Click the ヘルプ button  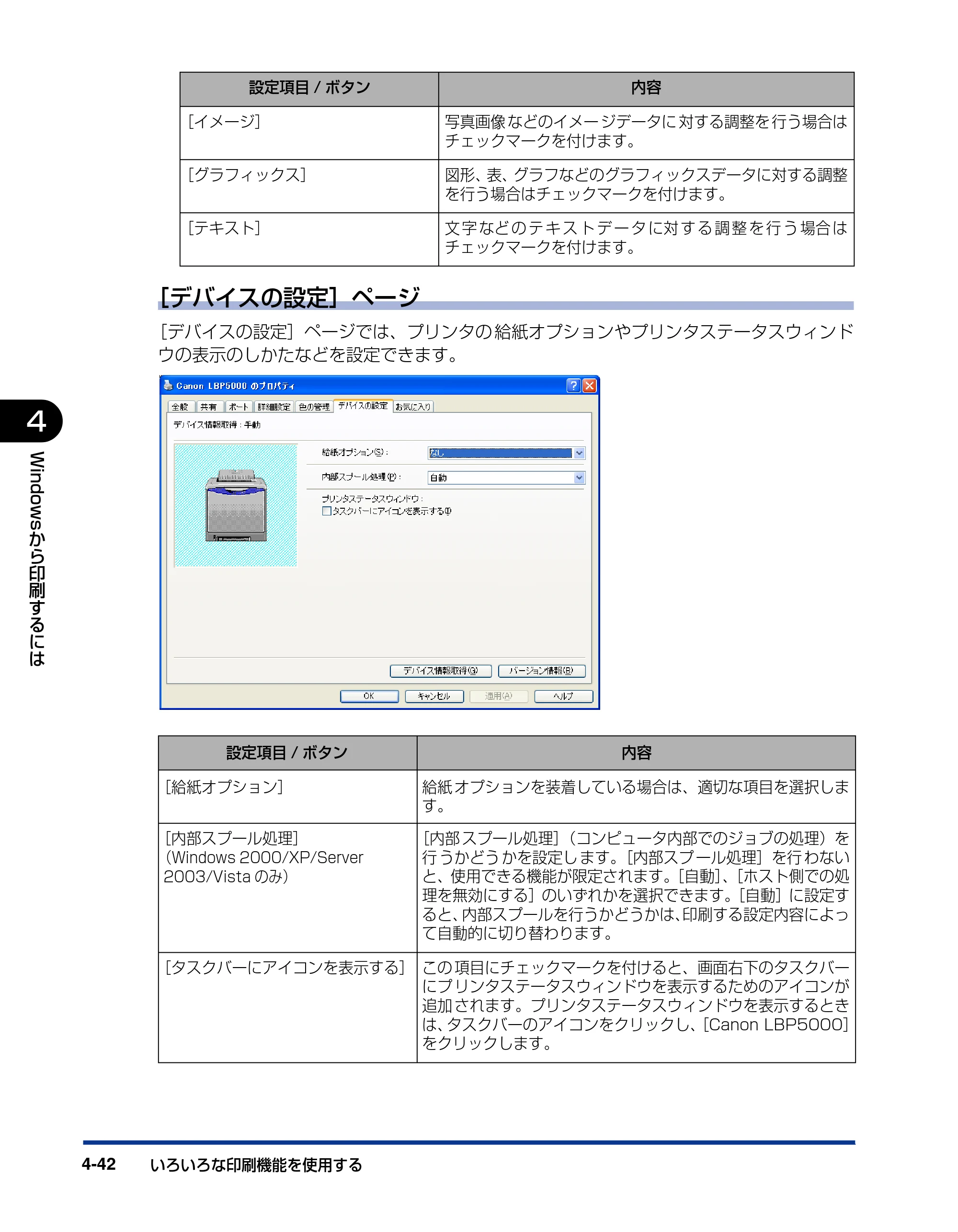(563, 696)
